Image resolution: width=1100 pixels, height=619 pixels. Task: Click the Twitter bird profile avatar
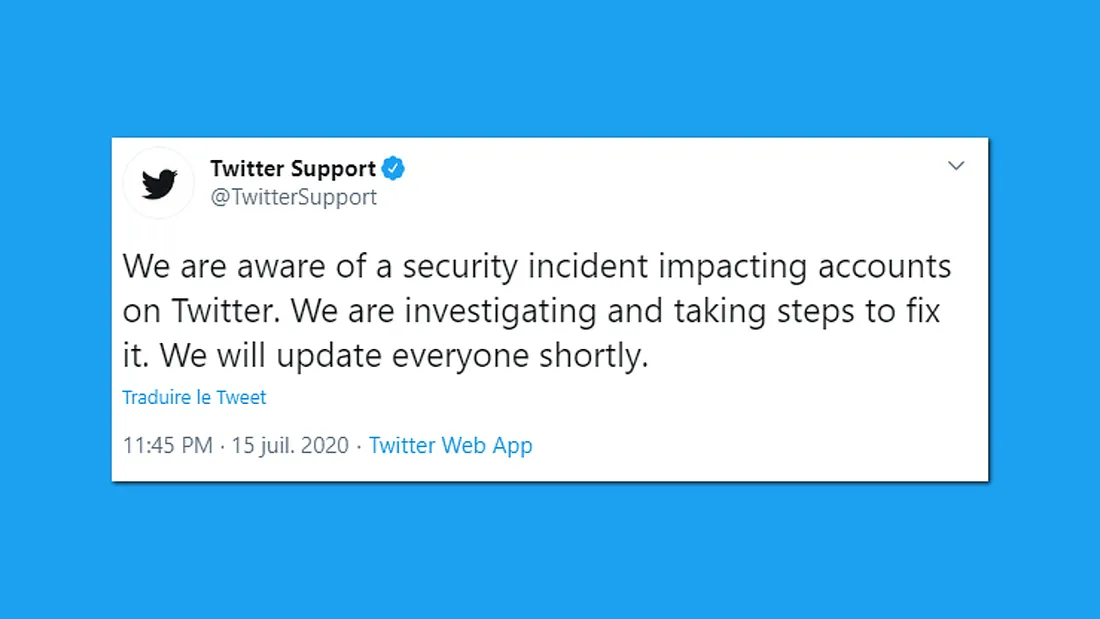click(x=158, y=183)
